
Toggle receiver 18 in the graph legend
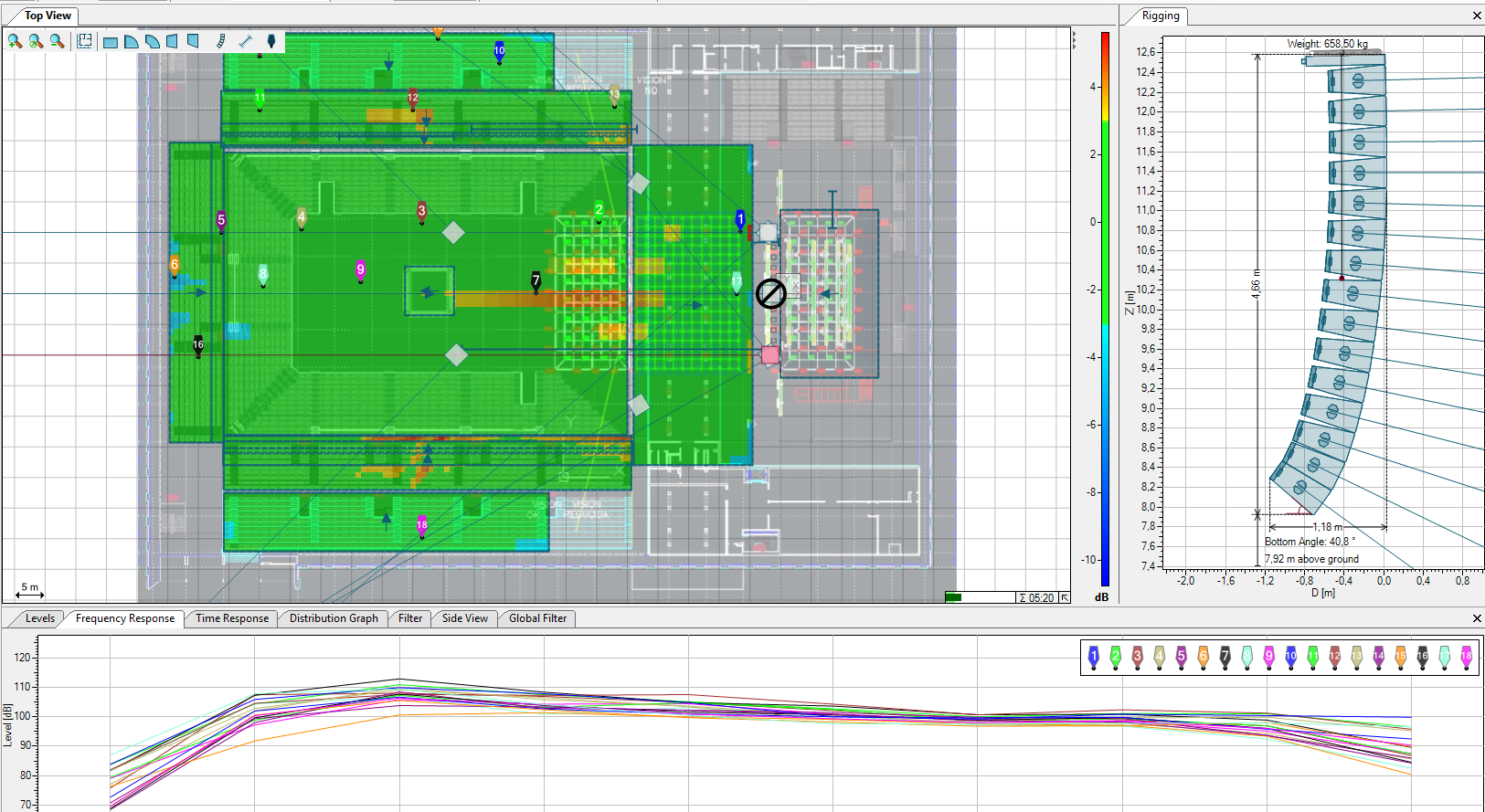coord(1466,656)
